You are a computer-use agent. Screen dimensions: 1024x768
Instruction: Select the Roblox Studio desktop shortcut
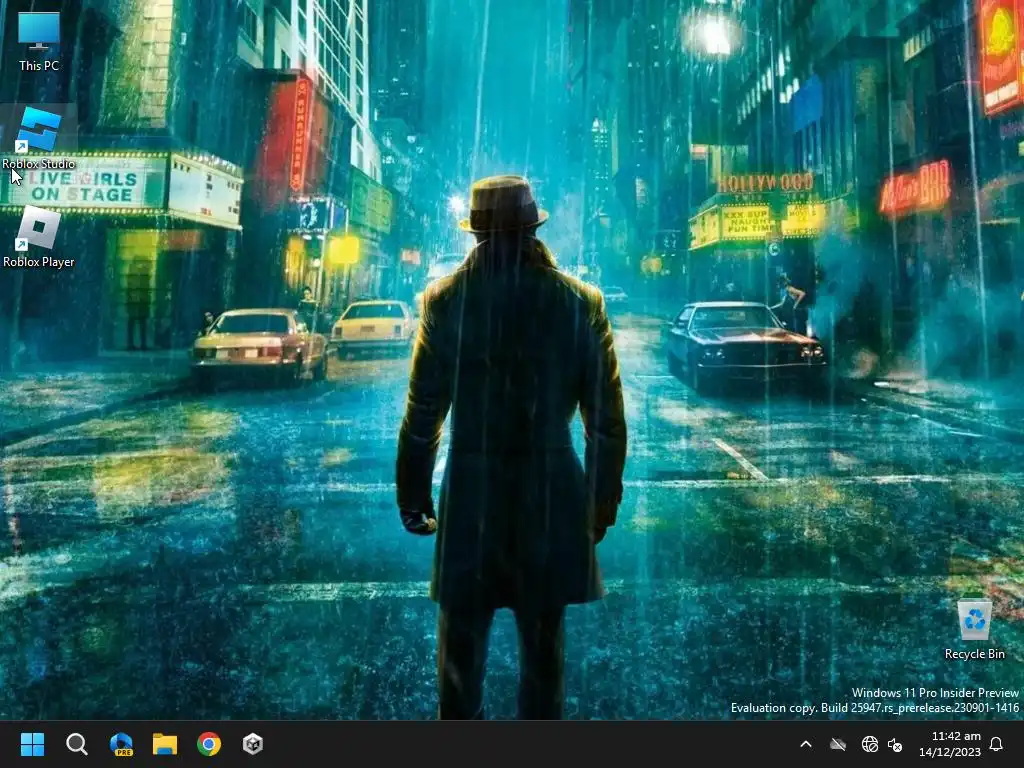[x=39, y=138]
